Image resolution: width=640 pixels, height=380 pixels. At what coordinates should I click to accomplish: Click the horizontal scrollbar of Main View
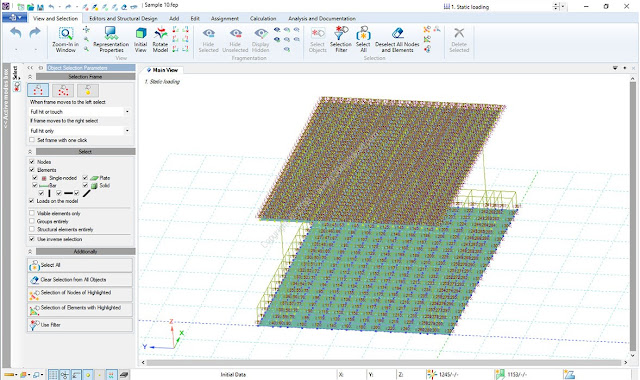(x=384, y=362)
